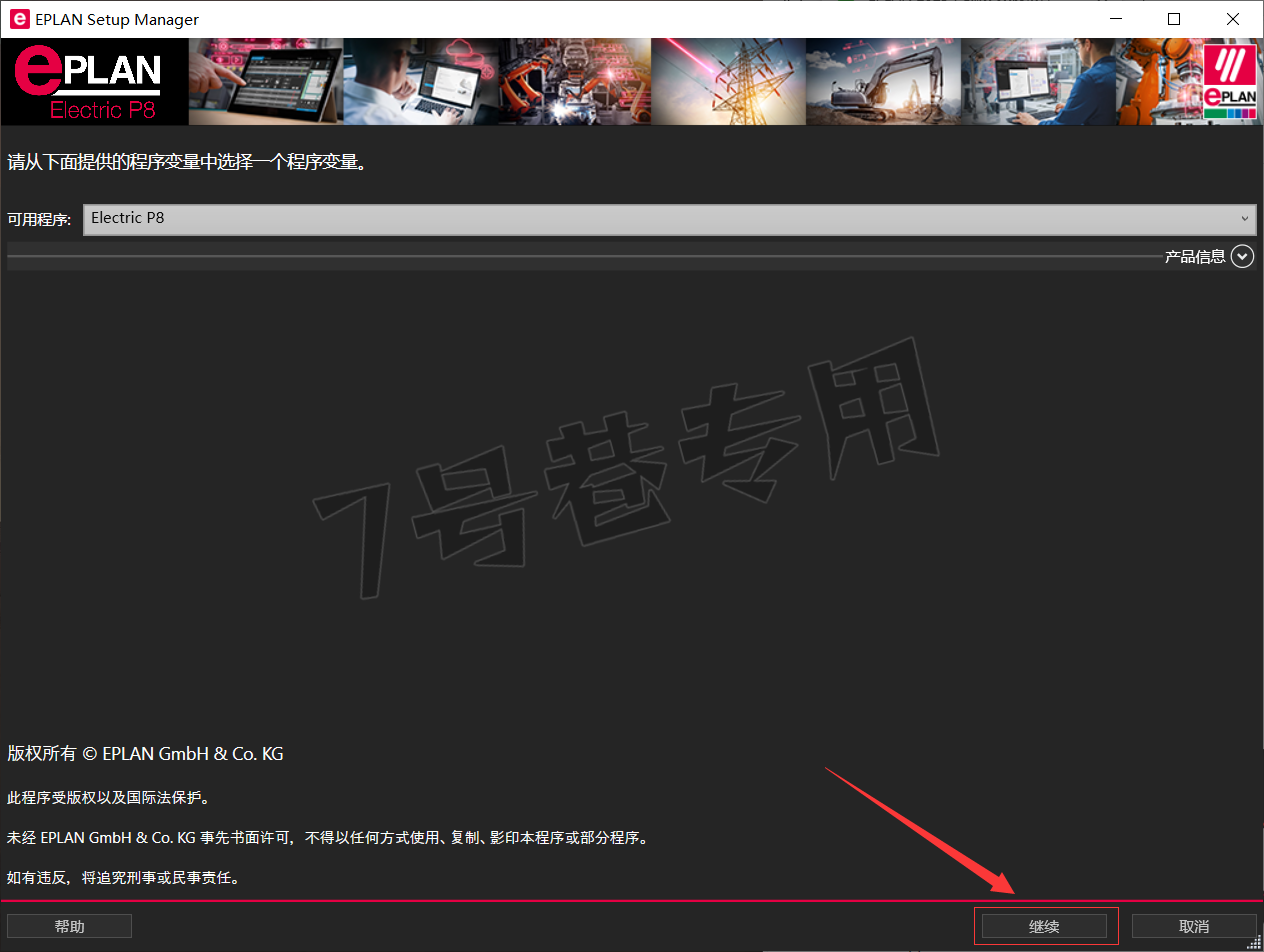
Task: Click the power pylon banner image
Action: [x=728, y=82]
